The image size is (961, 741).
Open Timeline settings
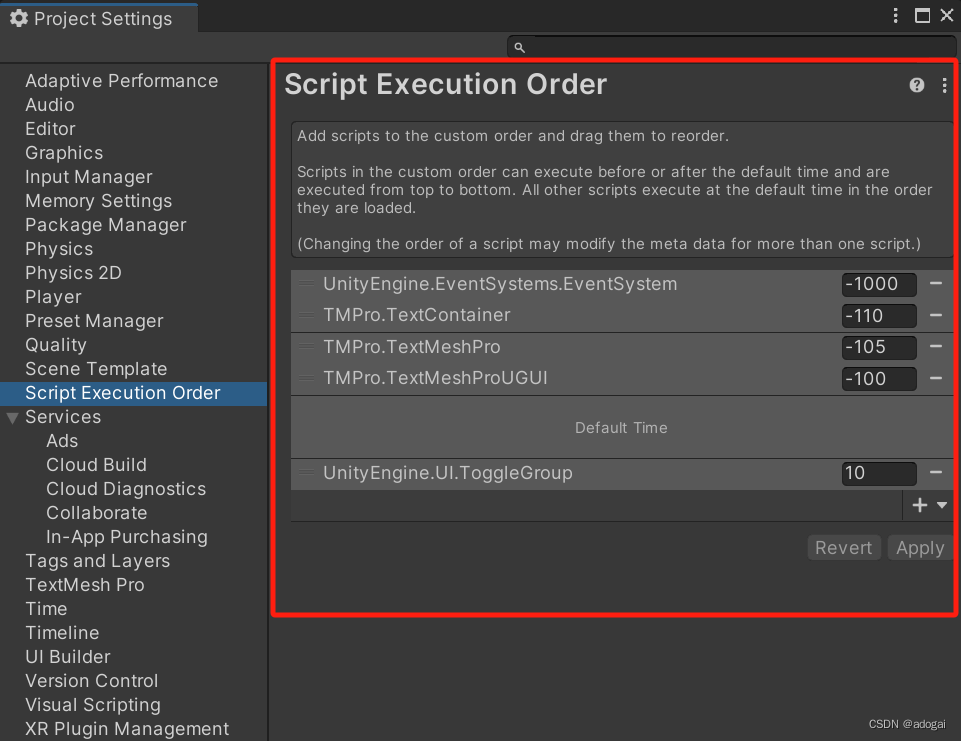(62, 633)
